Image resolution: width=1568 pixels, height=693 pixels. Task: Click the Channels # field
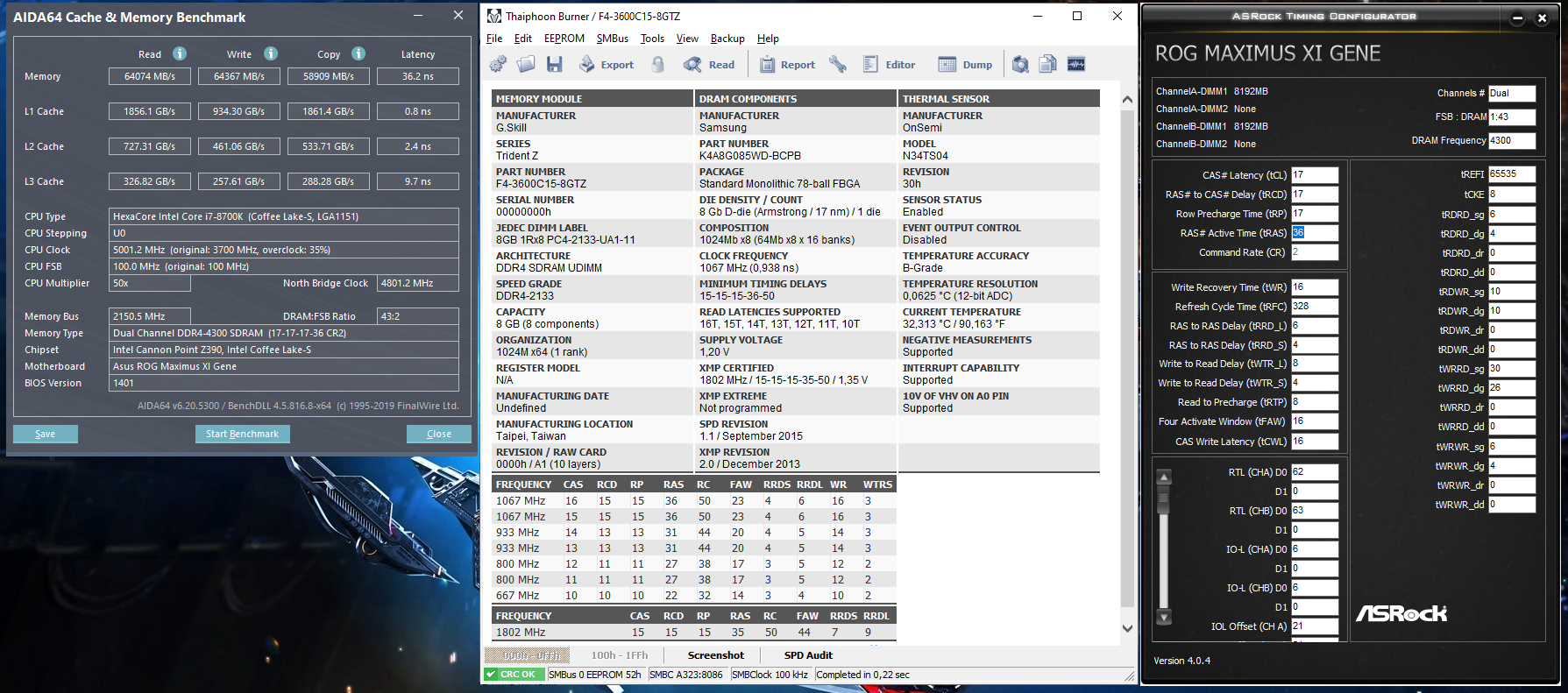click(1512, 93)
